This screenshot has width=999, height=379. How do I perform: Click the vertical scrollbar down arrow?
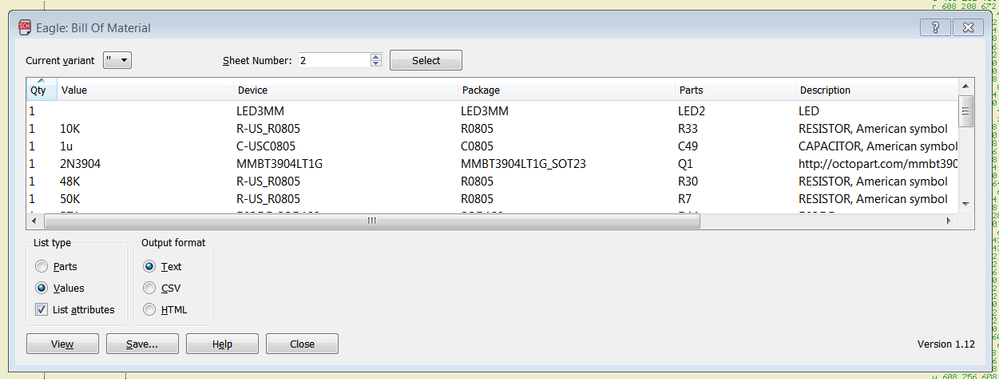pos(966,203)
